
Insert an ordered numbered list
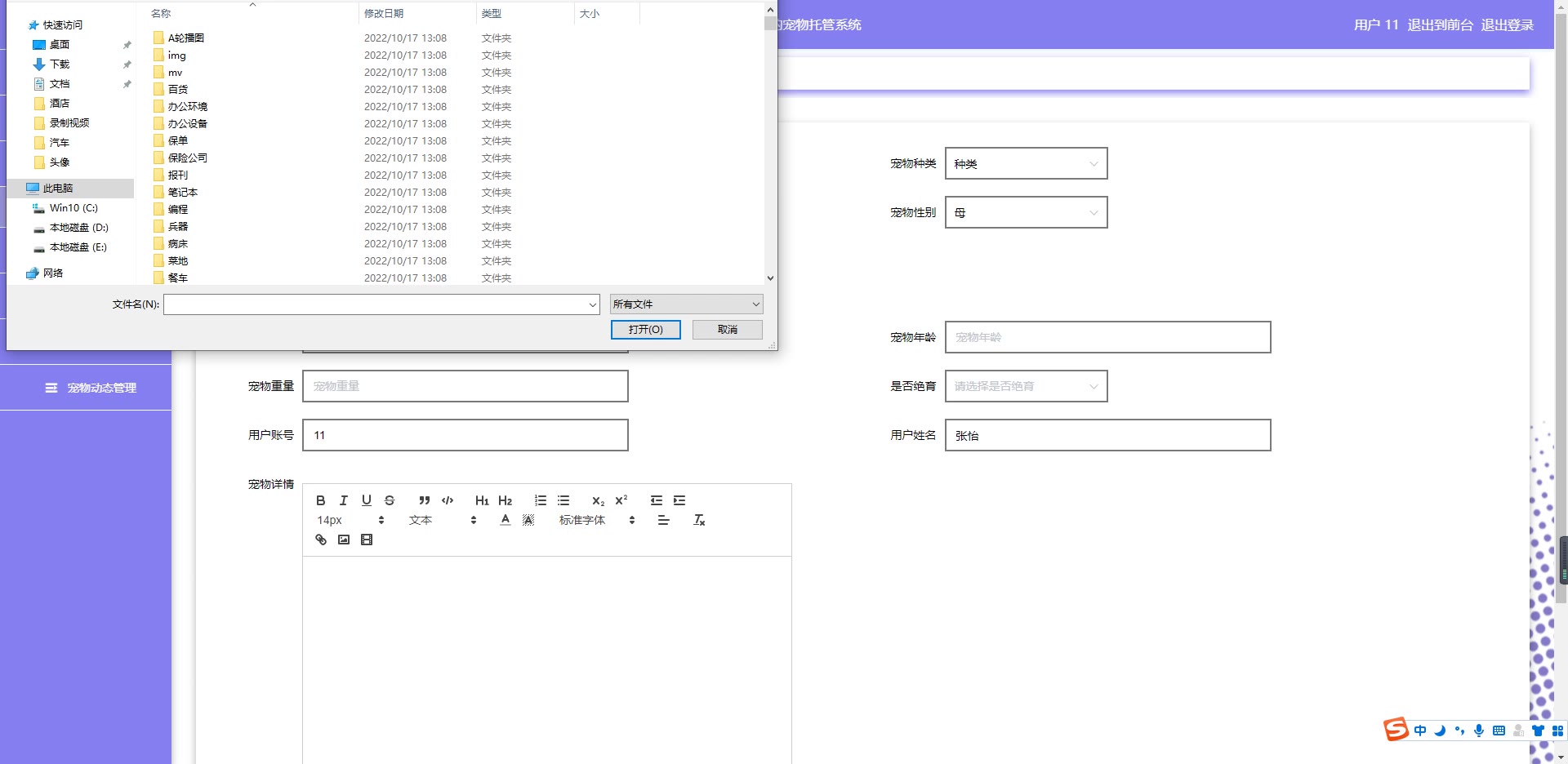[541, 500]
